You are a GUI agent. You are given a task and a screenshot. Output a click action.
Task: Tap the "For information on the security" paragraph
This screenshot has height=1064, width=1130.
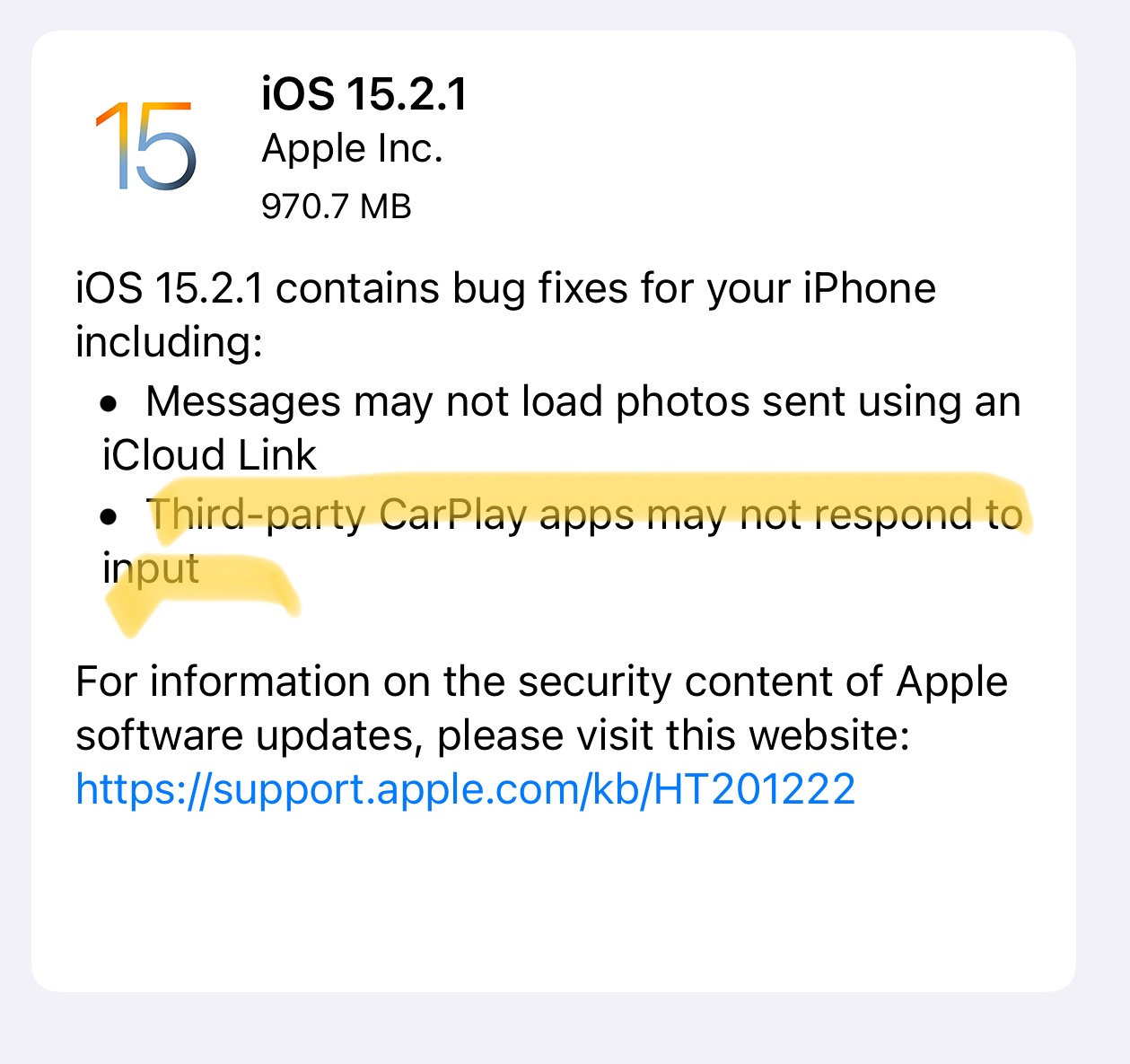tap(542, 708)
